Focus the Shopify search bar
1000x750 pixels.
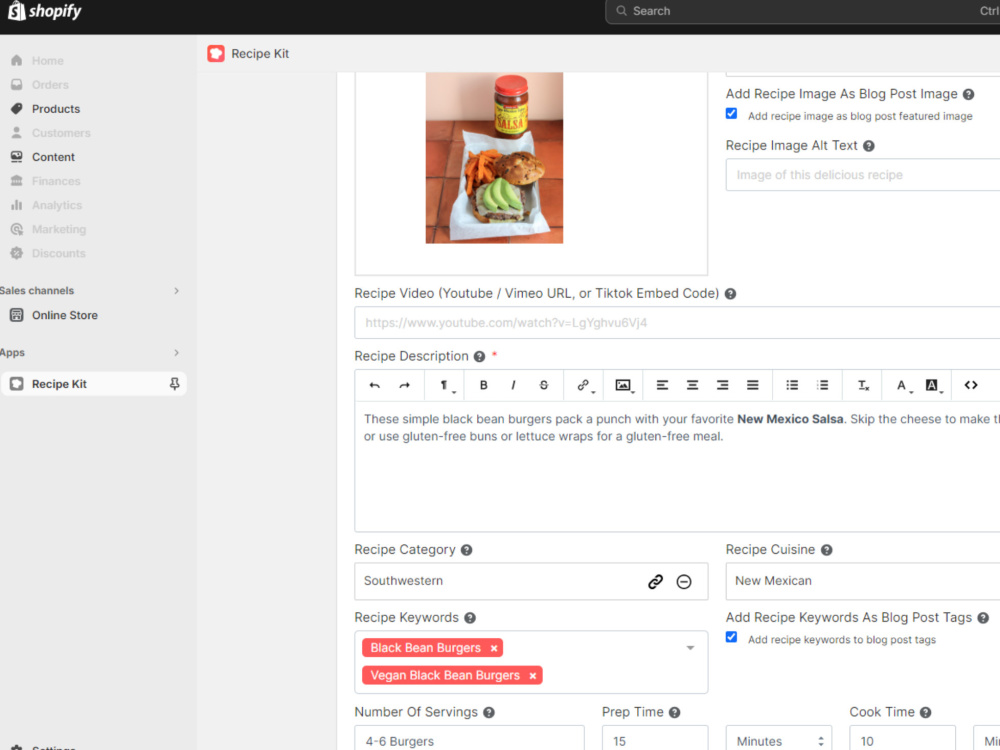[x=802, y=11]
